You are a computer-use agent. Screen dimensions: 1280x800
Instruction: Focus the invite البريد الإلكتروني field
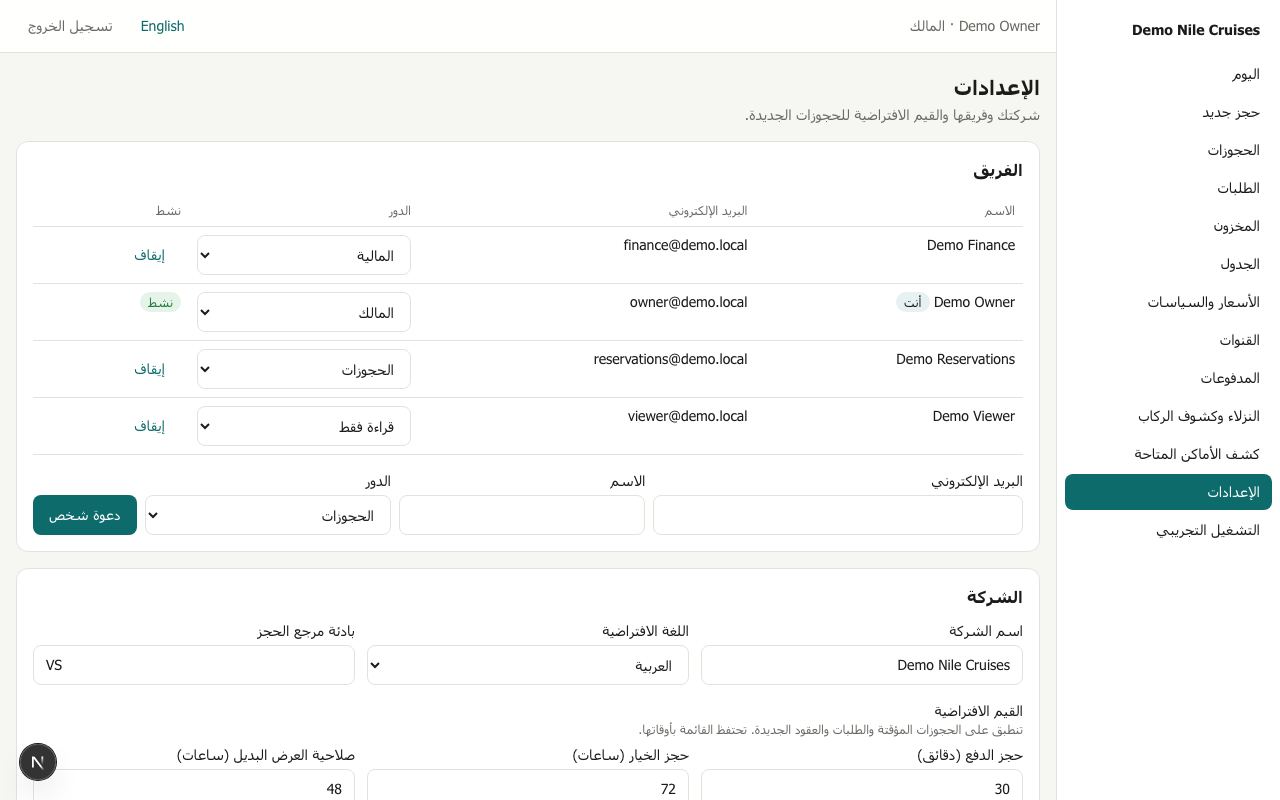coord(838,515)
